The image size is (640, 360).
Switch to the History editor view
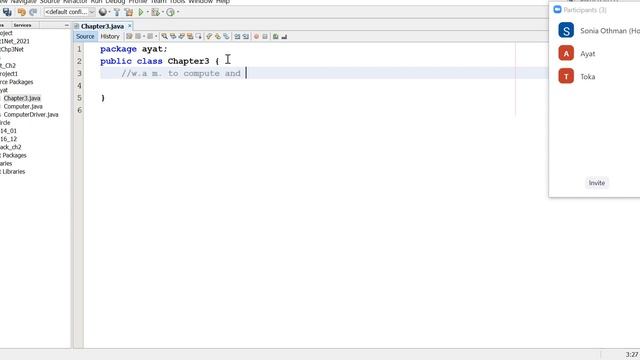pos(110,36)
